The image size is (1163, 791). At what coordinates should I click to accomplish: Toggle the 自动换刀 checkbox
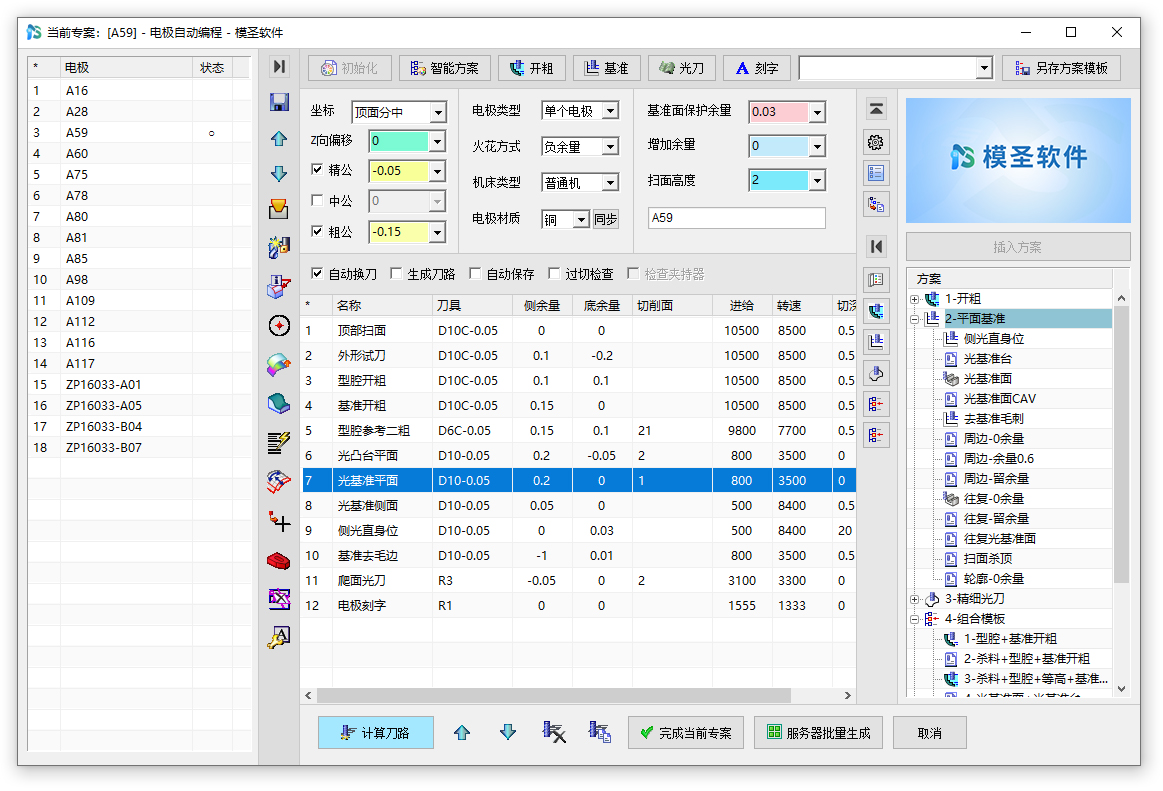(x=318, y=274)
